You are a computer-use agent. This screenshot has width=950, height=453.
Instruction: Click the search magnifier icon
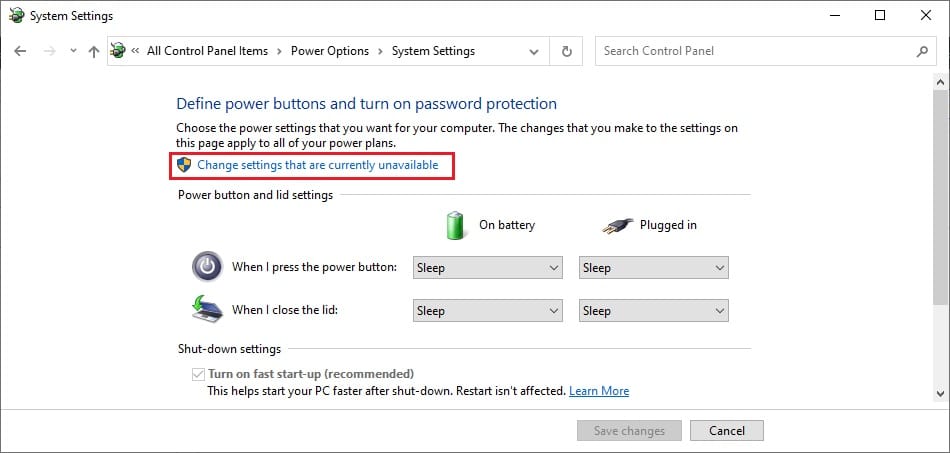click(922, 51)
